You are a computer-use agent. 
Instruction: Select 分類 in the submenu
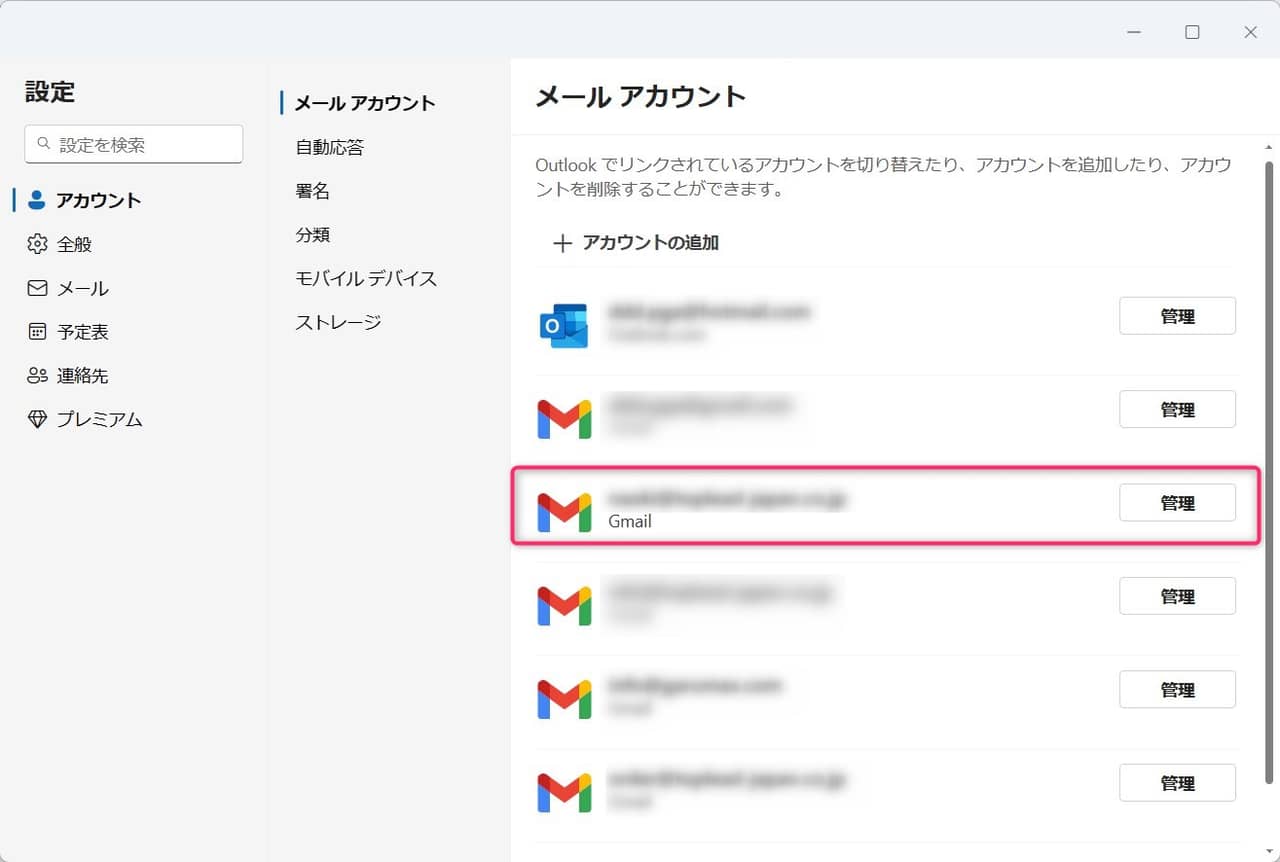(312, 235)
